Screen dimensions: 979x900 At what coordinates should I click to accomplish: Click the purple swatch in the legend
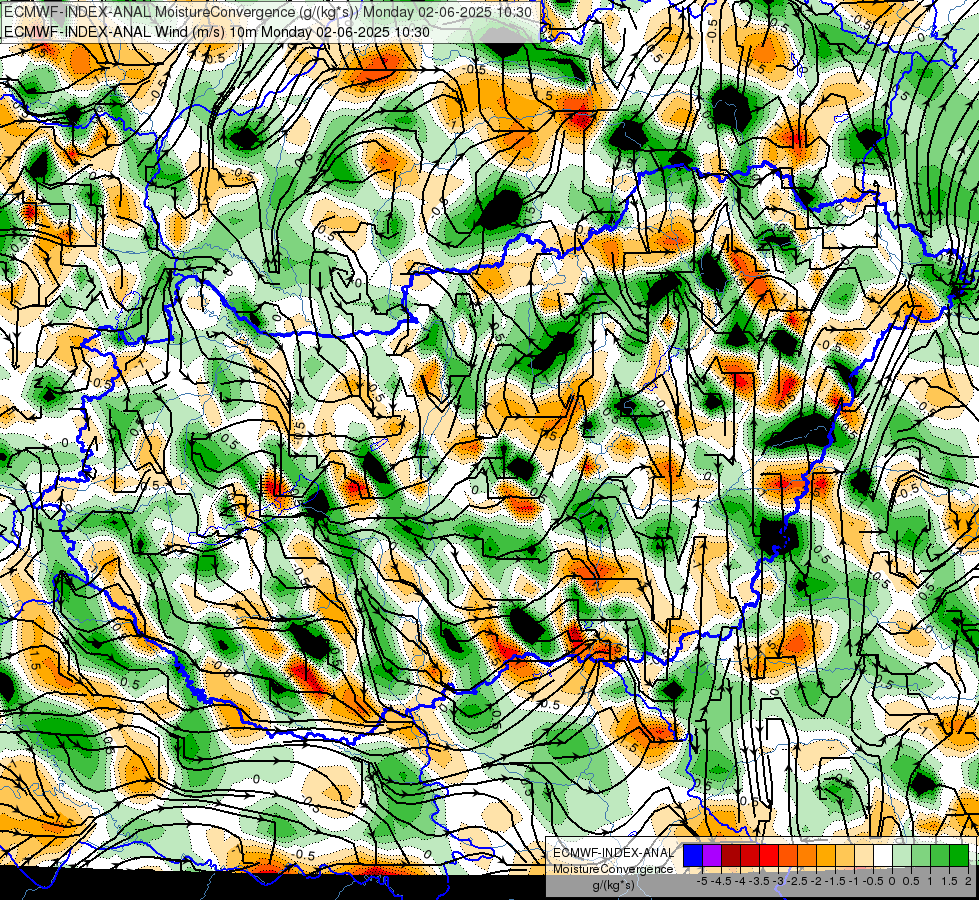[x=712, y=856]
